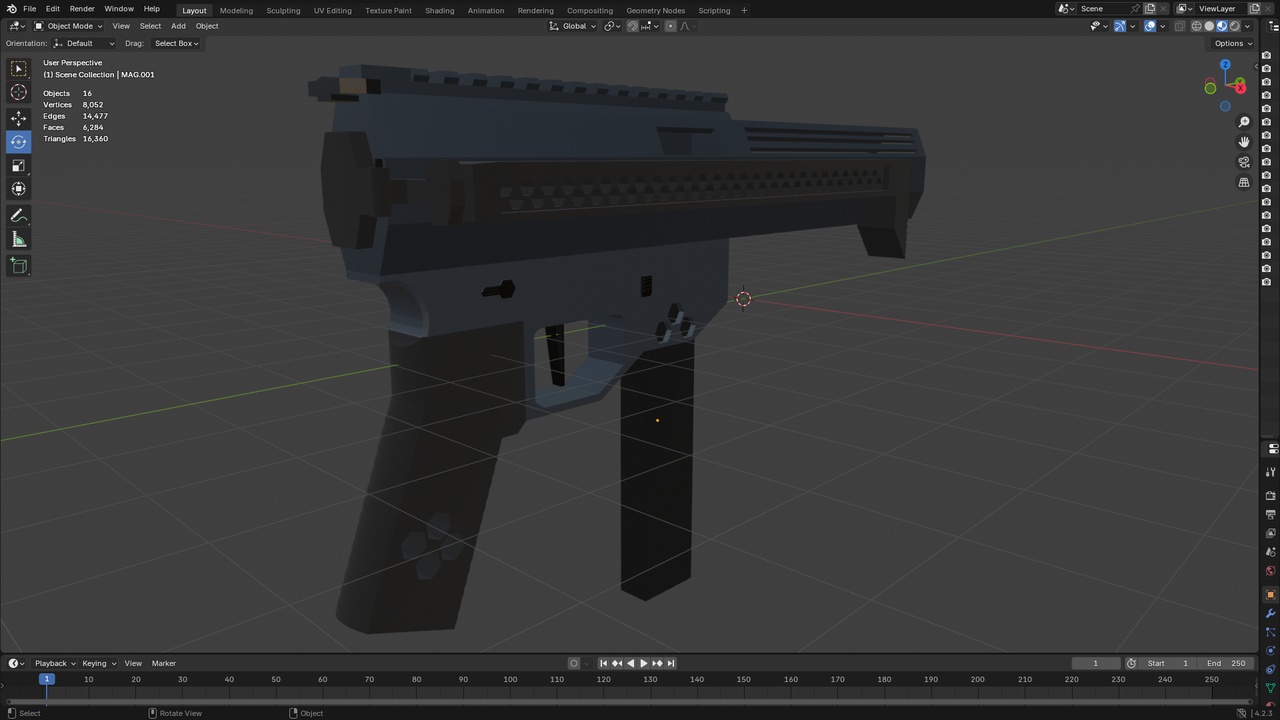Screen dimensions: 1280x720
Task: Select the Rotate tool
Action: [19, 141]
